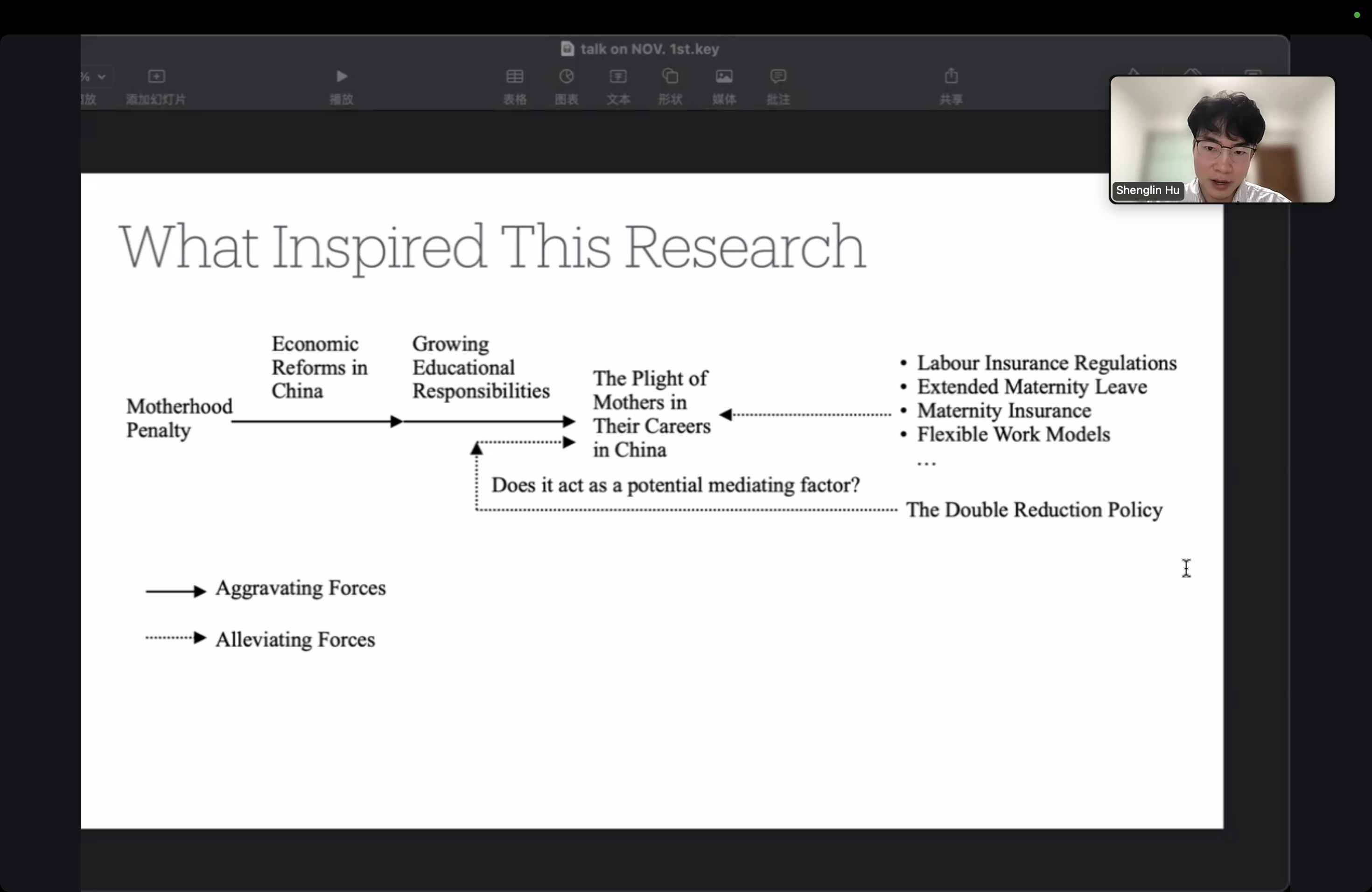Click The Double Reduction Policy text
The height and width of the screenshot is (892, 1372).
pyautogui.click(x=1034, y=510)
